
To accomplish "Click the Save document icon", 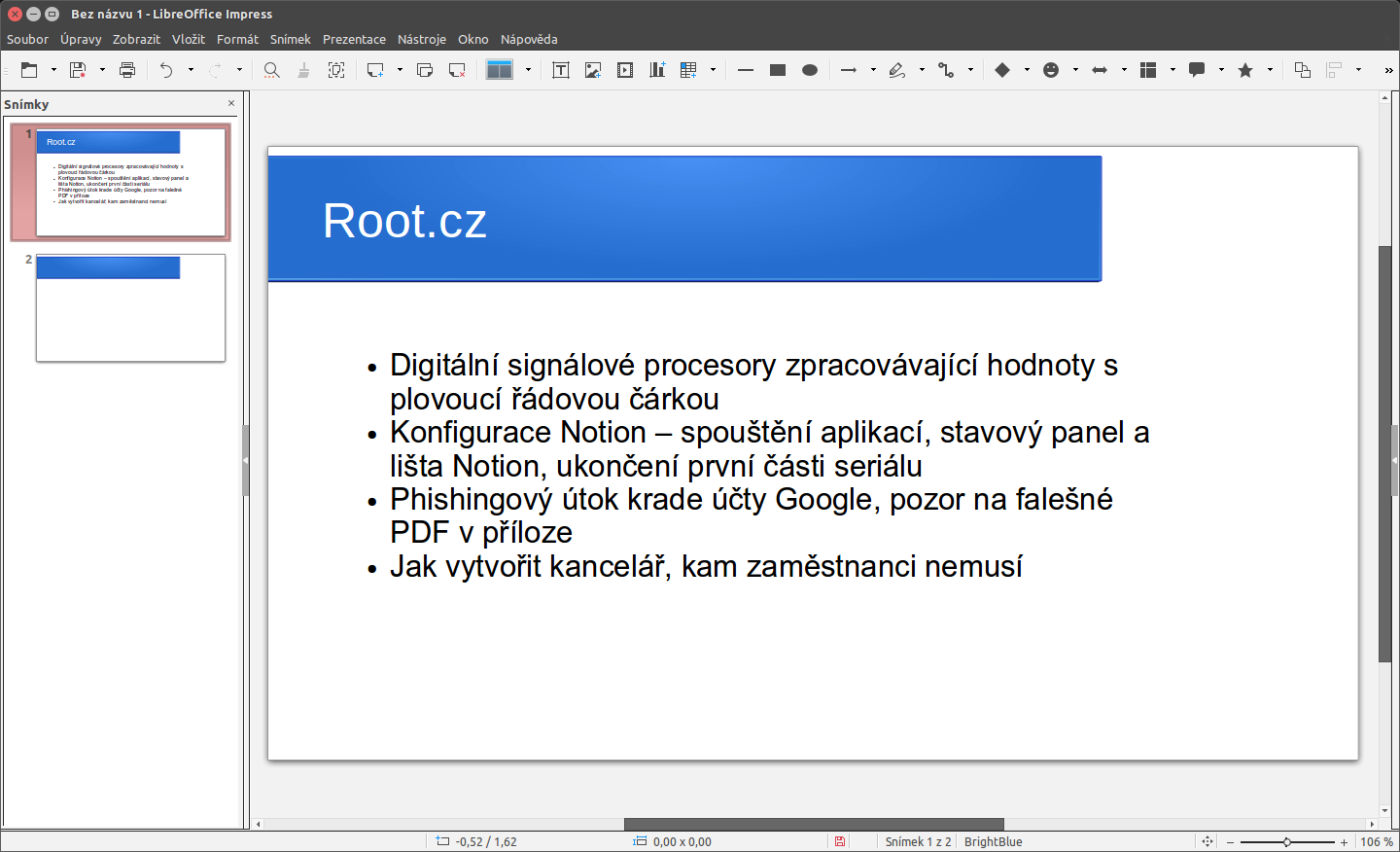I will coord(79,70).
